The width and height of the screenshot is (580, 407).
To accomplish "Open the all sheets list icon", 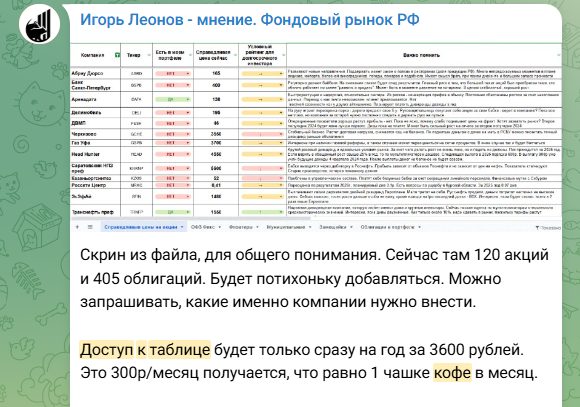I will 90,227.
